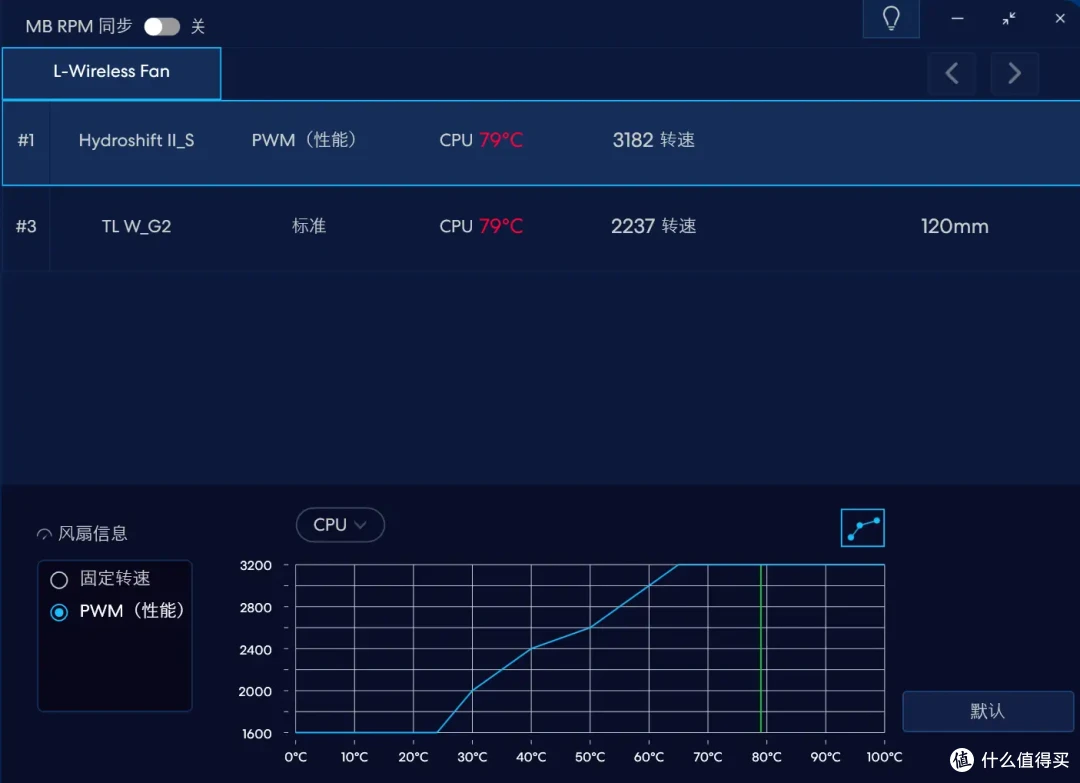Click the lightbulb lighting icon

(x=891, y=19)
